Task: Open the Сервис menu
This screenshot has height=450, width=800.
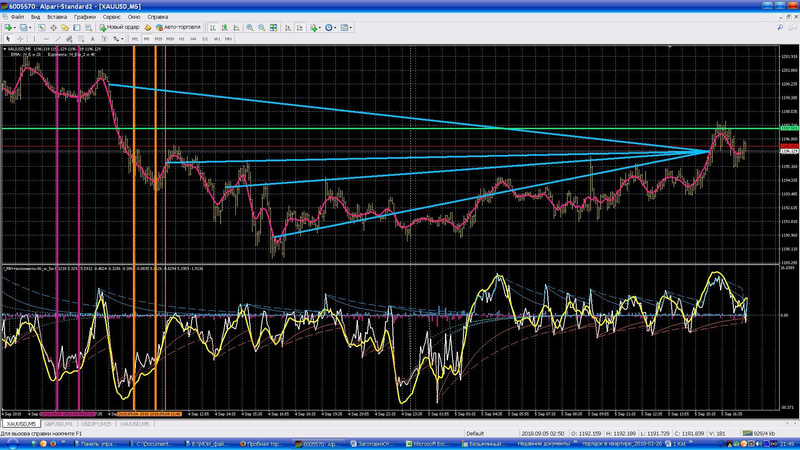Action: [x=114, y=17]
